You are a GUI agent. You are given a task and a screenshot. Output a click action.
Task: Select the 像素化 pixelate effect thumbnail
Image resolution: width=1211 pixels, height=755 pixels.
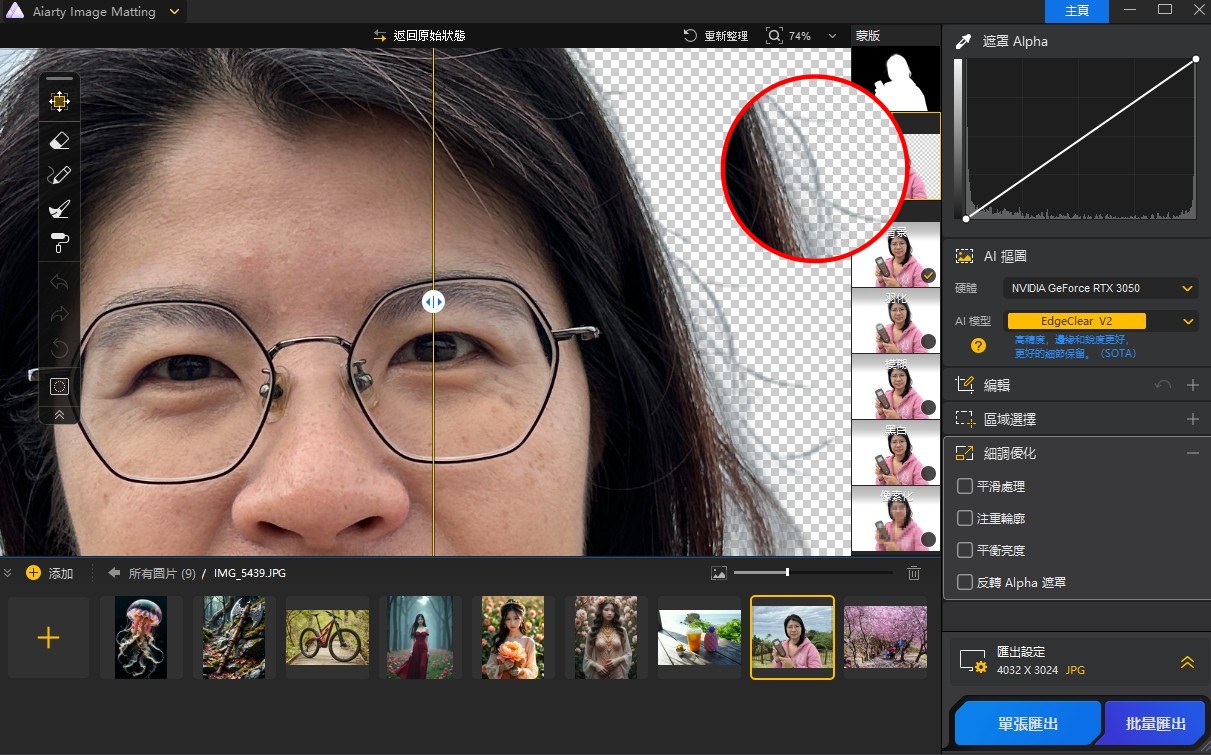(896, 518)
